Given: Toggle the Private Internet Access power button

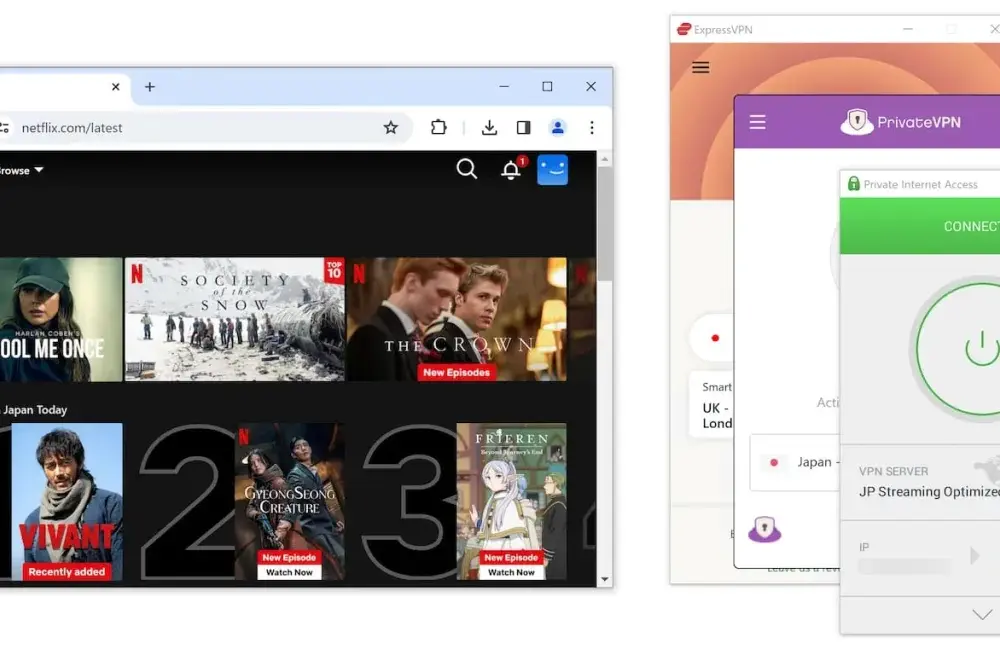Looking at the screenshot, I should pos(958,349).
